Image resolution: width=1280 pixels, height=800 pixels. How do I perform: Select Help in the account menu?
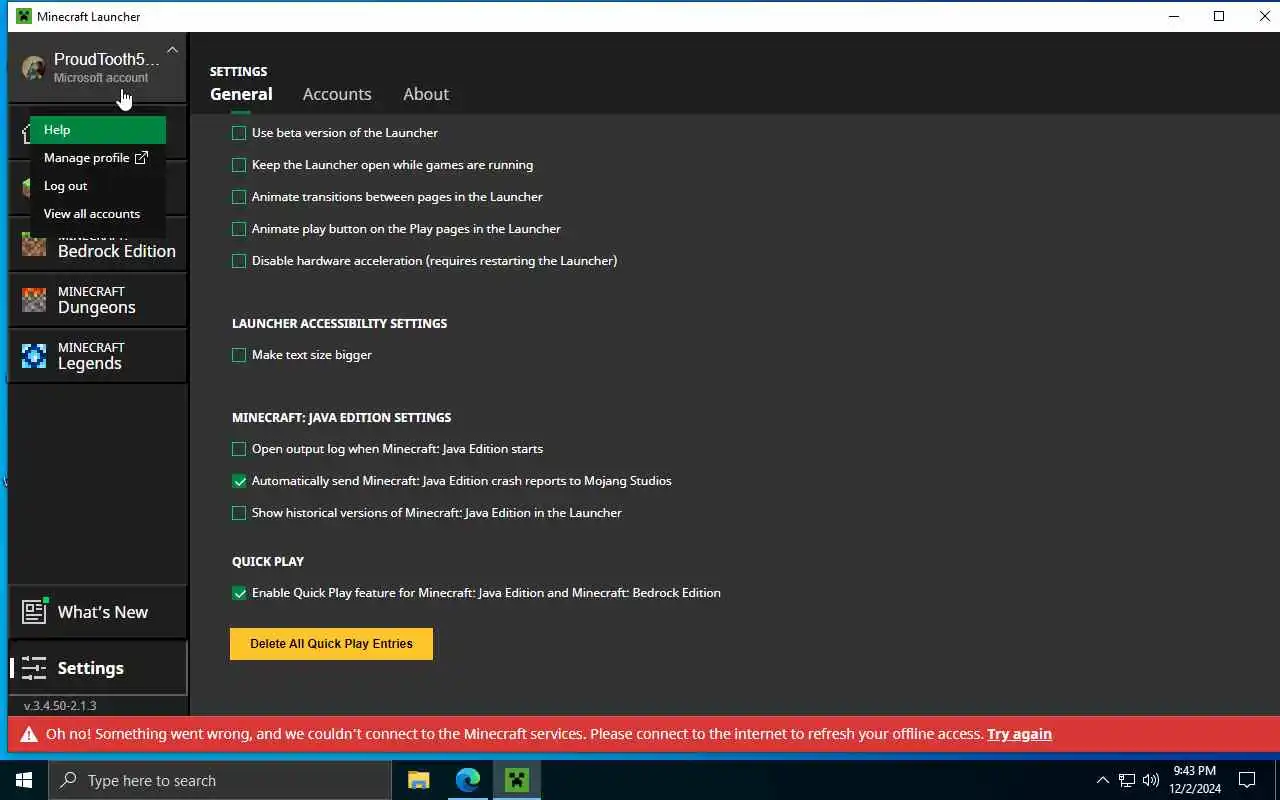[98, 130]
